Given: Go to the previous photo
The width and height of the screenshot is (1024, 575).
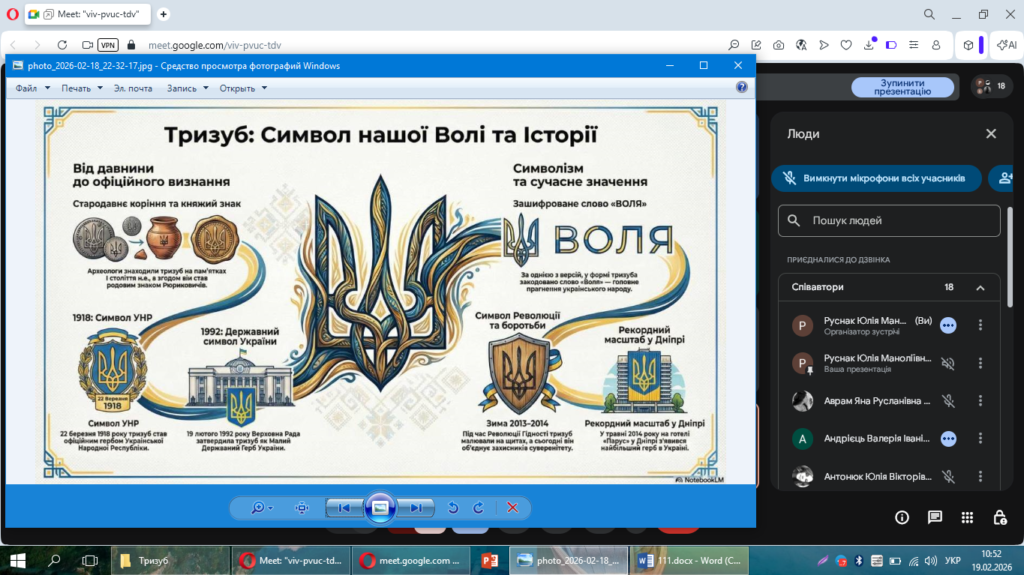Looking at the screenshot, I should click(x=344, y=508).
